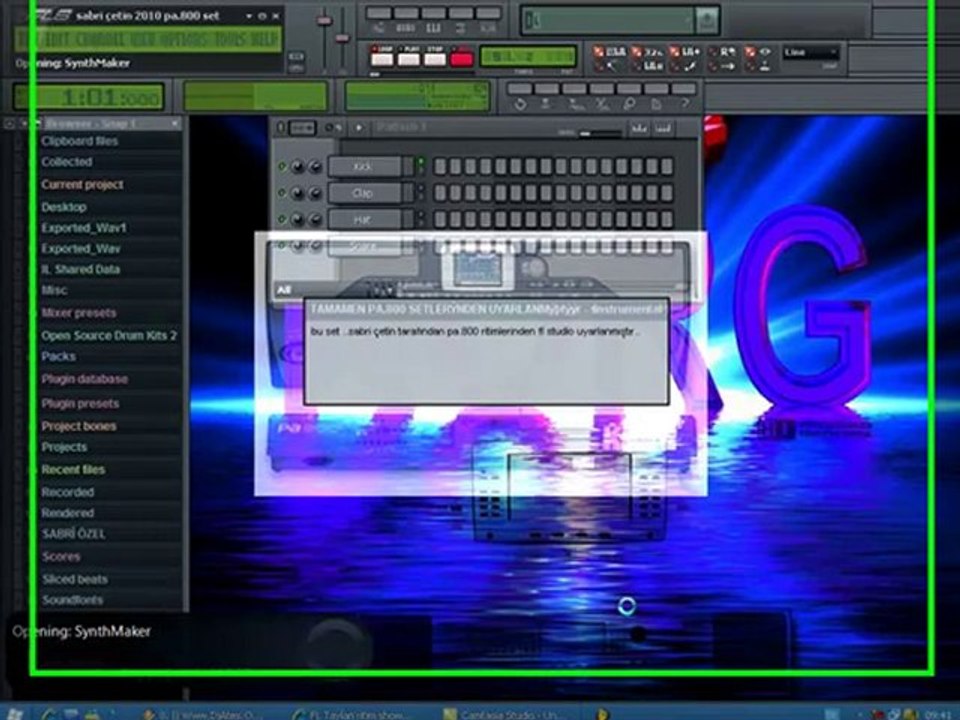This screenshot has width=960, height=720.
Task: Click the Clap channel button
Action: click(364, 193)
